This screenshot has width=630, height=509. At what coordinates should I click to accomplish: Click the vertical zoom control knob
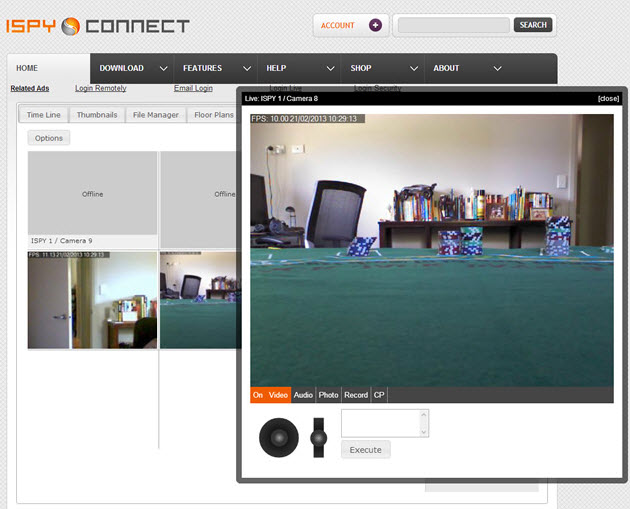(319, 437)
